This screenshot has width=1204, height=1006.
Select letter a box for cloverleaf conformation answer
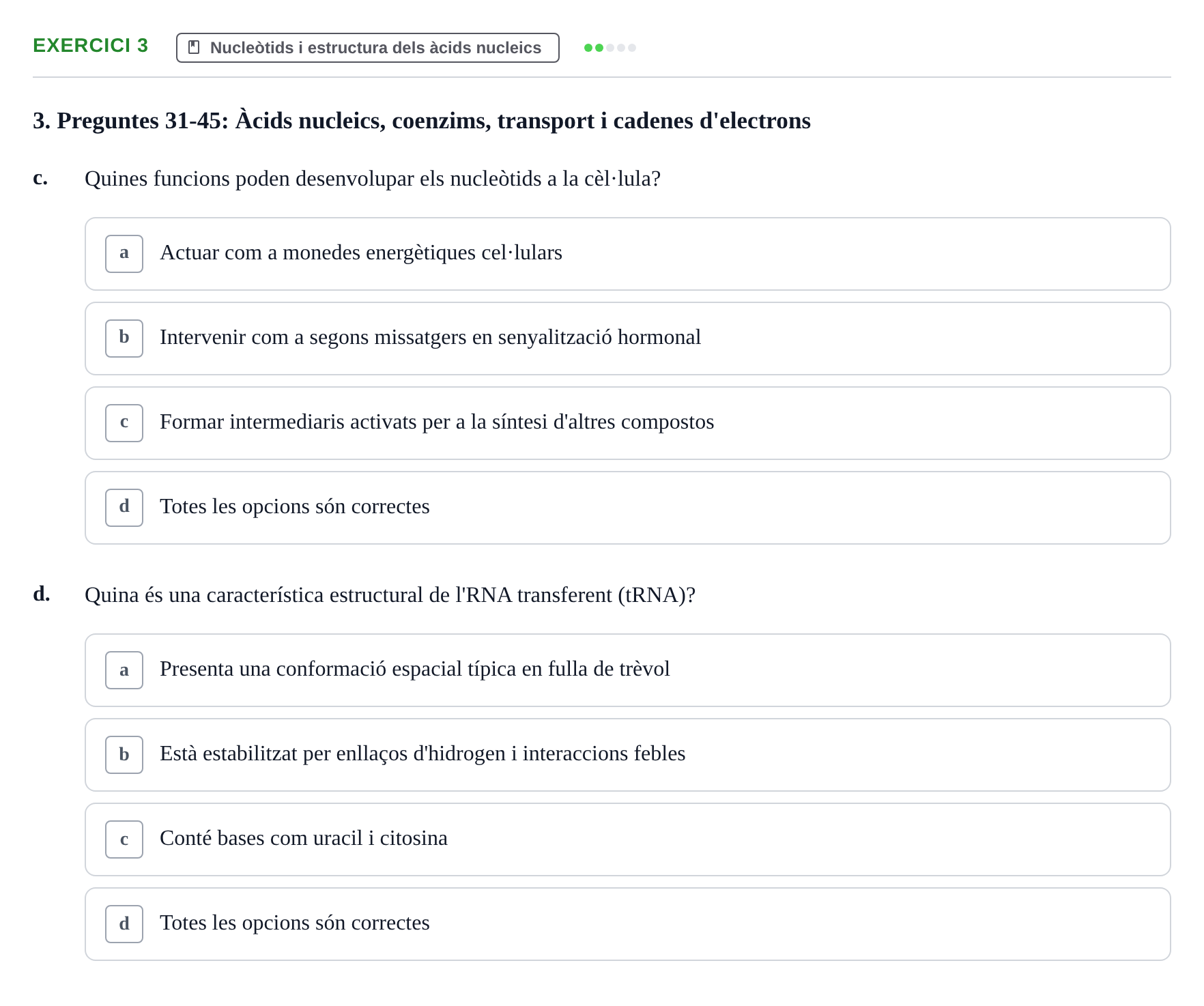point(124,670)
